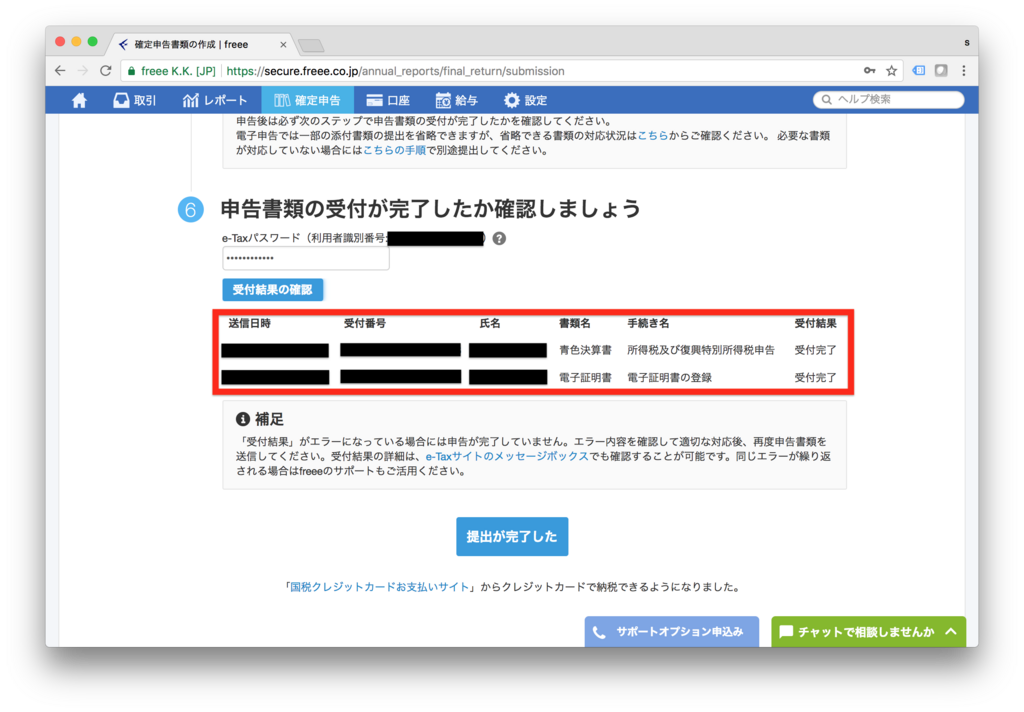Image resolution: width=1024 pixels, height=712 pixels.
Task: Click the 手続き名 column header
Action: coord(648,323)
